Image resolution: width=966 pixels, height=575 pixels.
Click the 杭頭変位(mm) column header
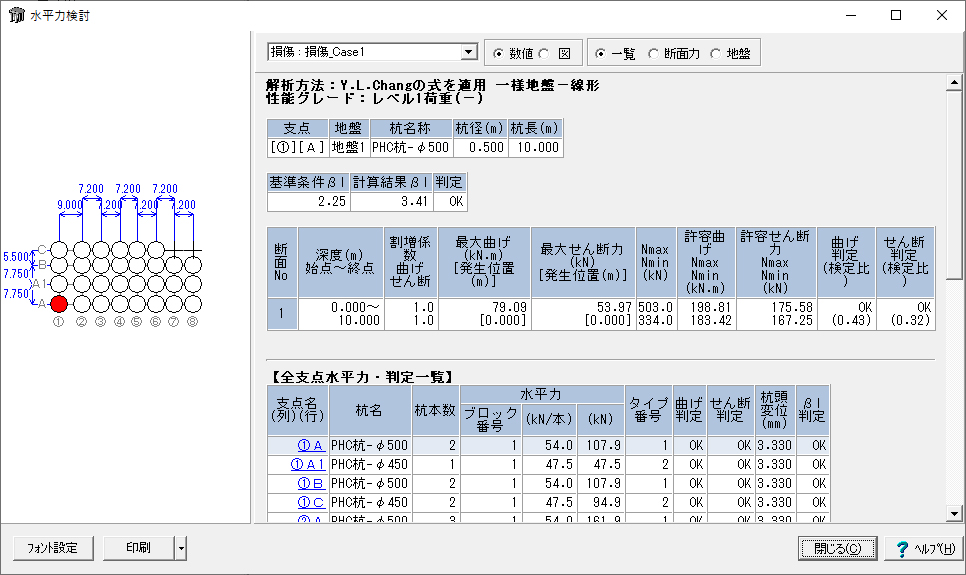click(774, 410)
